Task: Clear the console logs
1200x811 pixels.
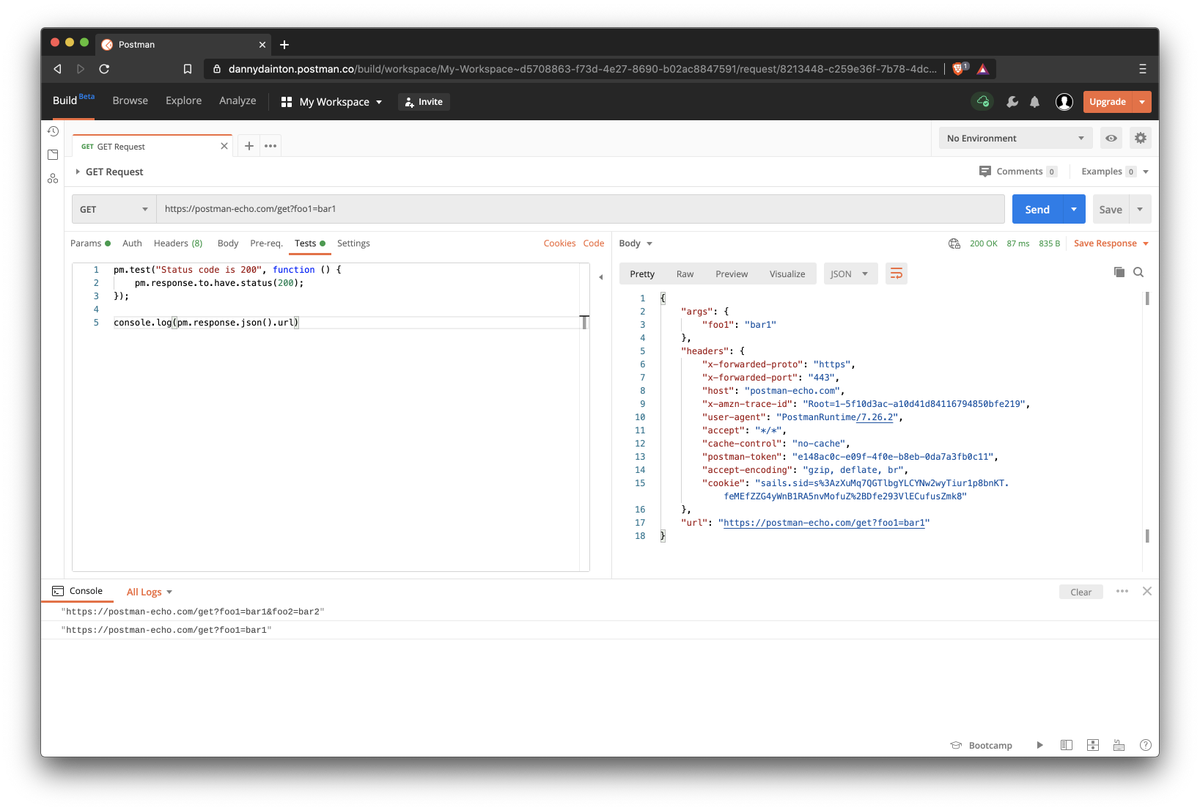Action: pos(1081,592)
